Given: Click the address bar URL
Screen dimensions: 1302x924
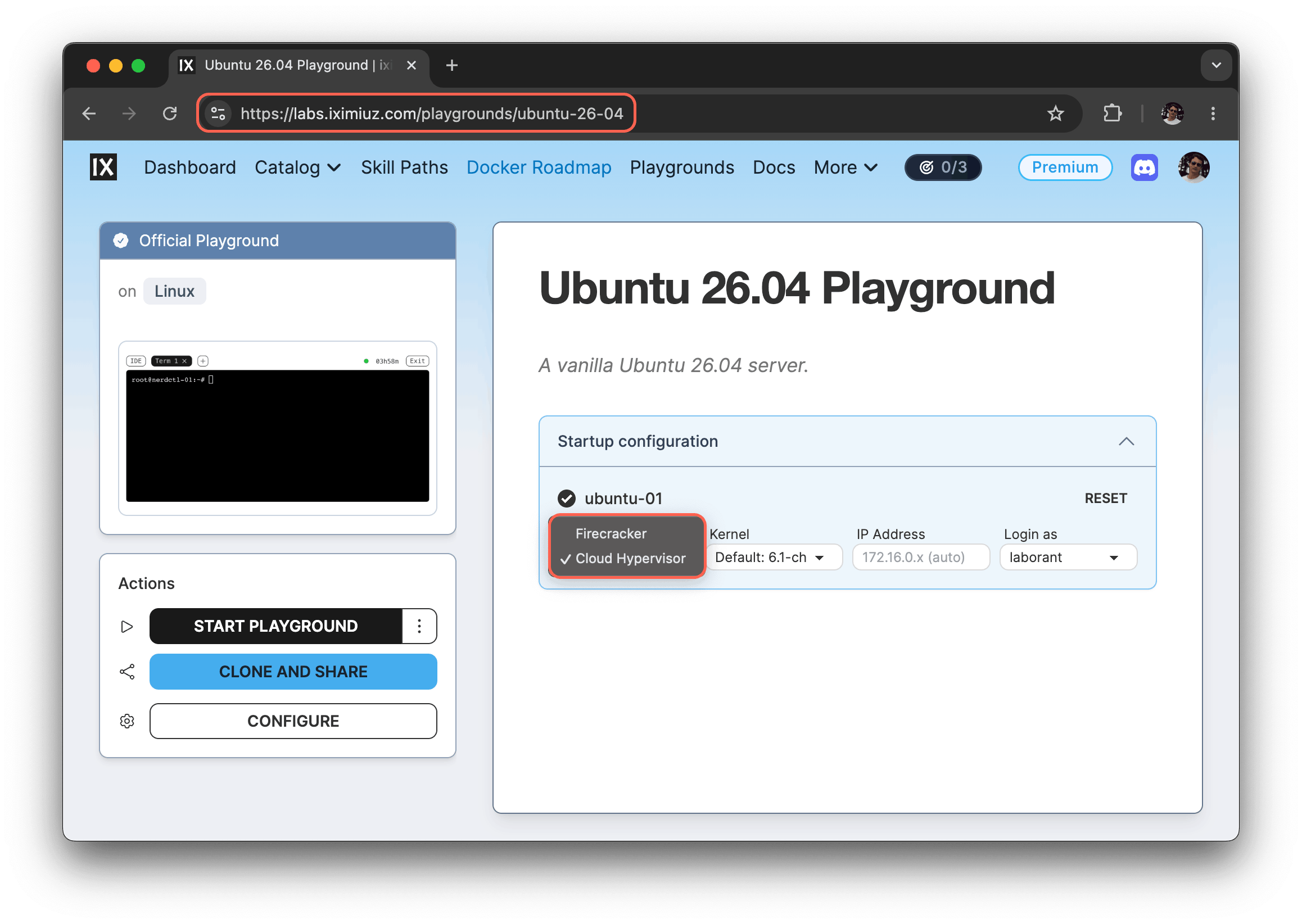Looking at the screenshot, I should coord(432,114).
